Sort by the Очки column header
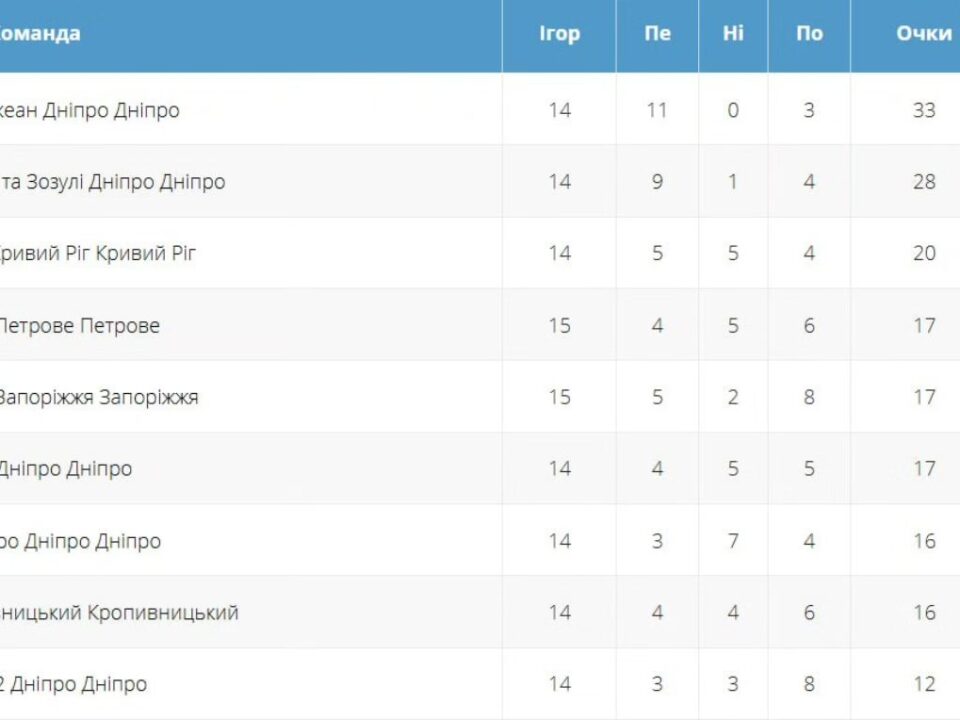The height and width of the screenshot is (720, 960). [x=923, y=33]
